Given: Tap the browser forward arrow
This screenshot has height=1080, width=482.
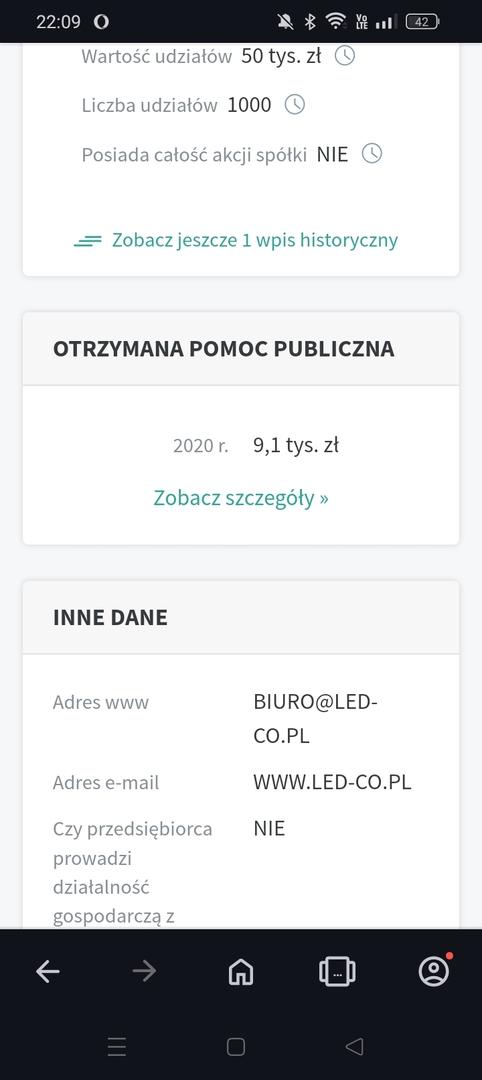Looking at the screenshot, I should point(144,971).
